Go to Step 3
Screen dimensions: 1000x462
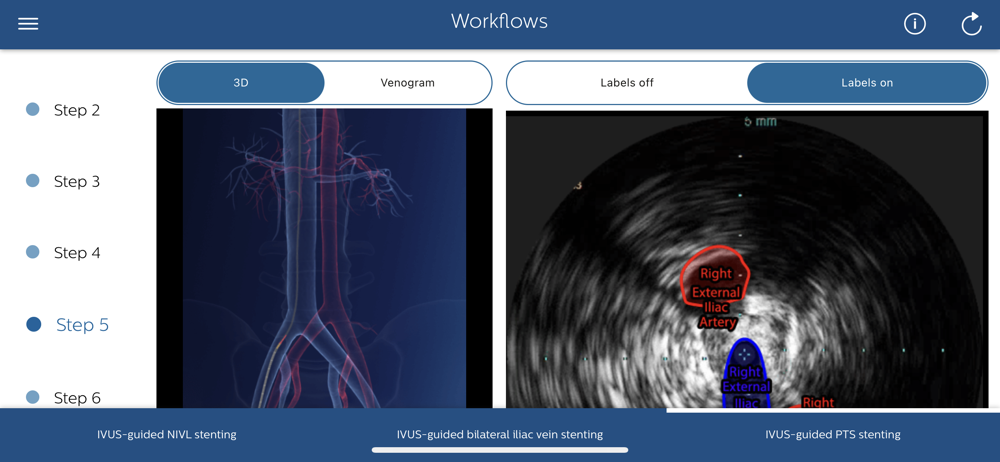point(63,181)
